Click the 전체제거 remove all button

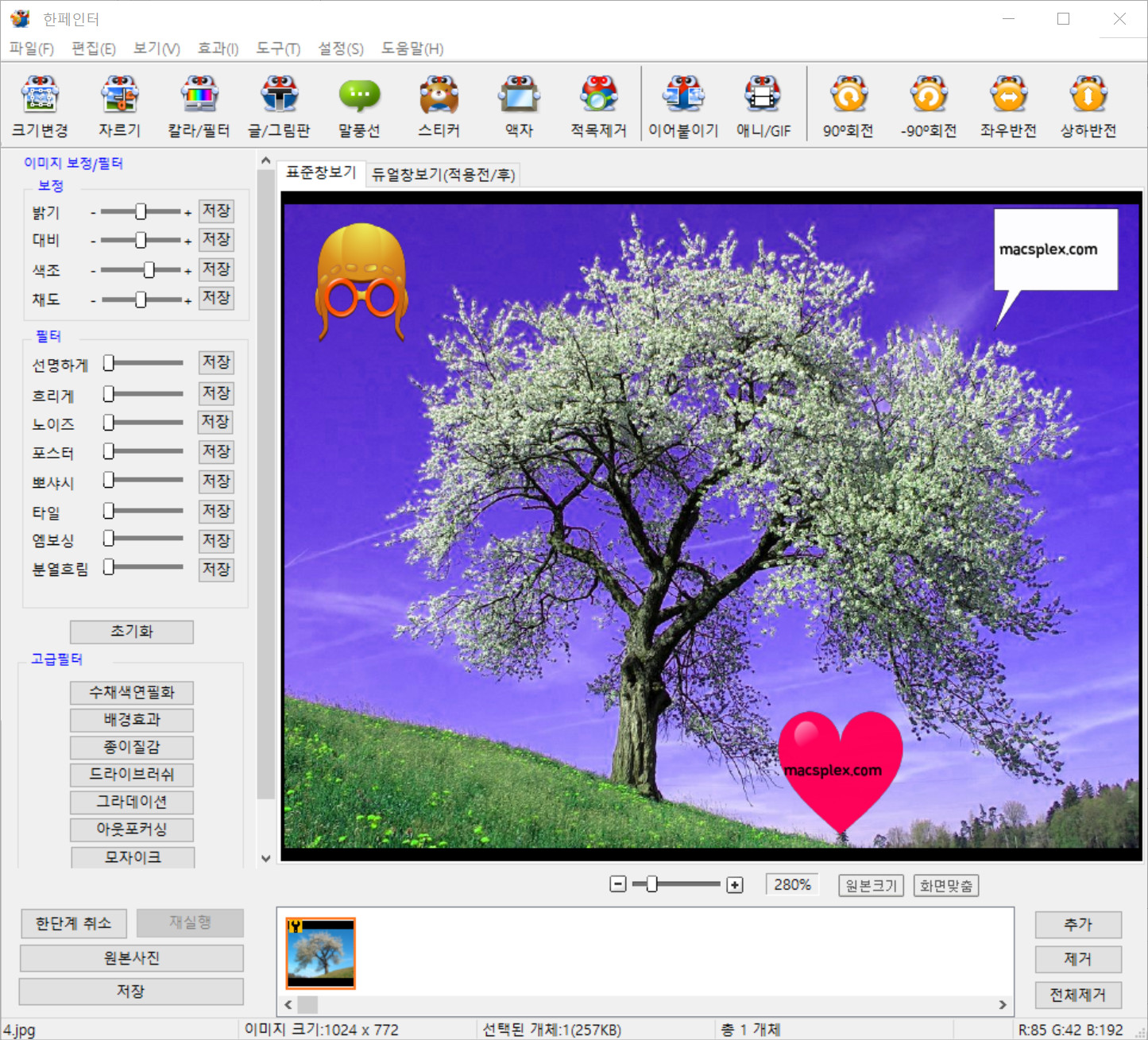click(x=1078, y=995)
